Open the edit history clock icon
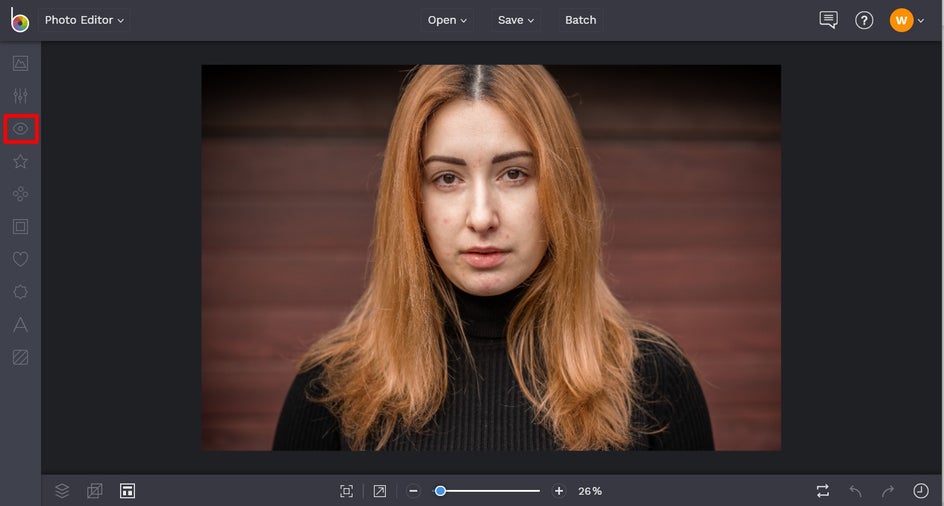944x506 pixels. click(x=921, y=491)
